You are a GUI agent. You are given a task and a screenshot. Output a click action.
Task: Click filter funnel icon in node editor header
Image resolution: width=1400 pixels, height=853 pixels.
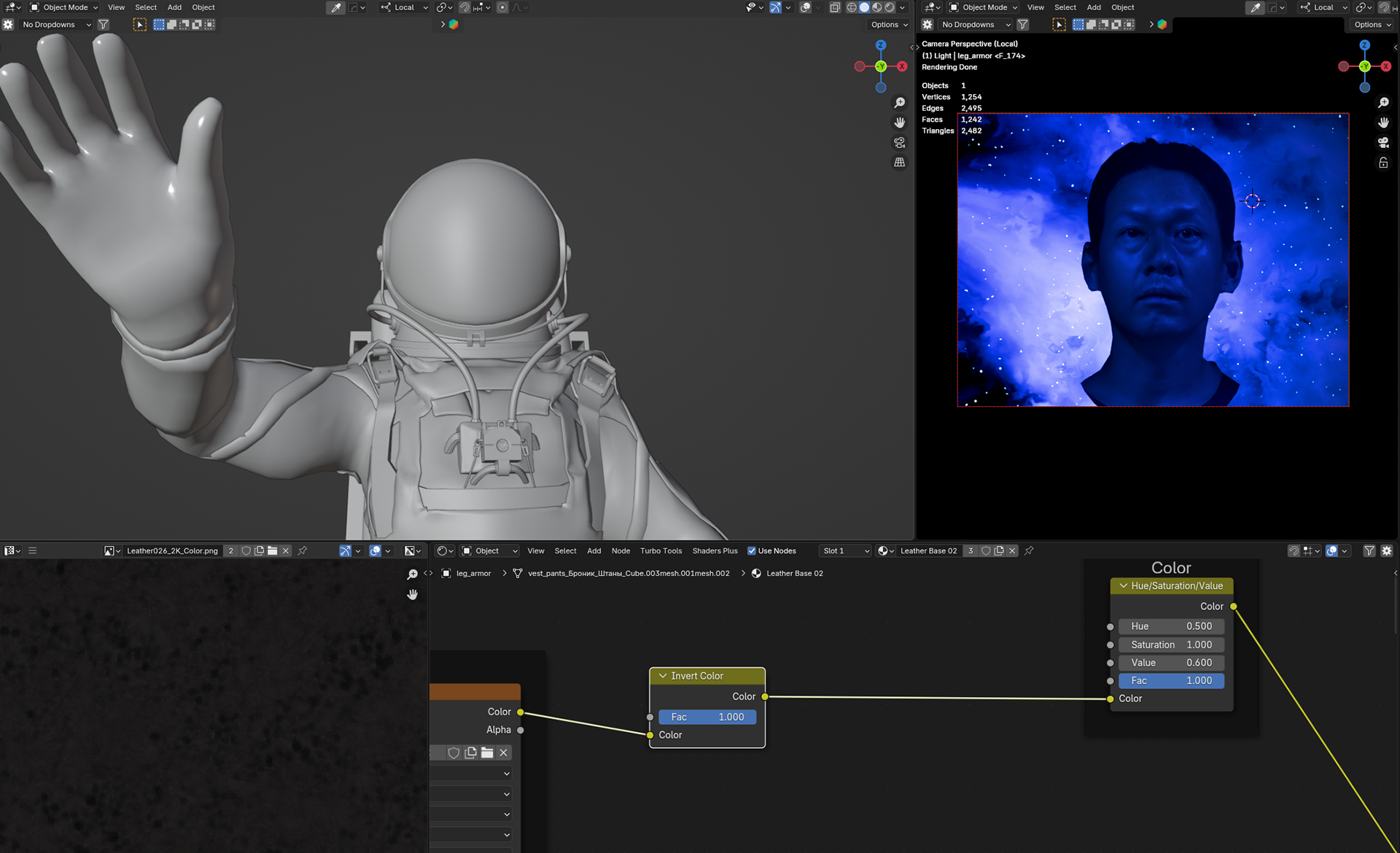click(1369, 550)
